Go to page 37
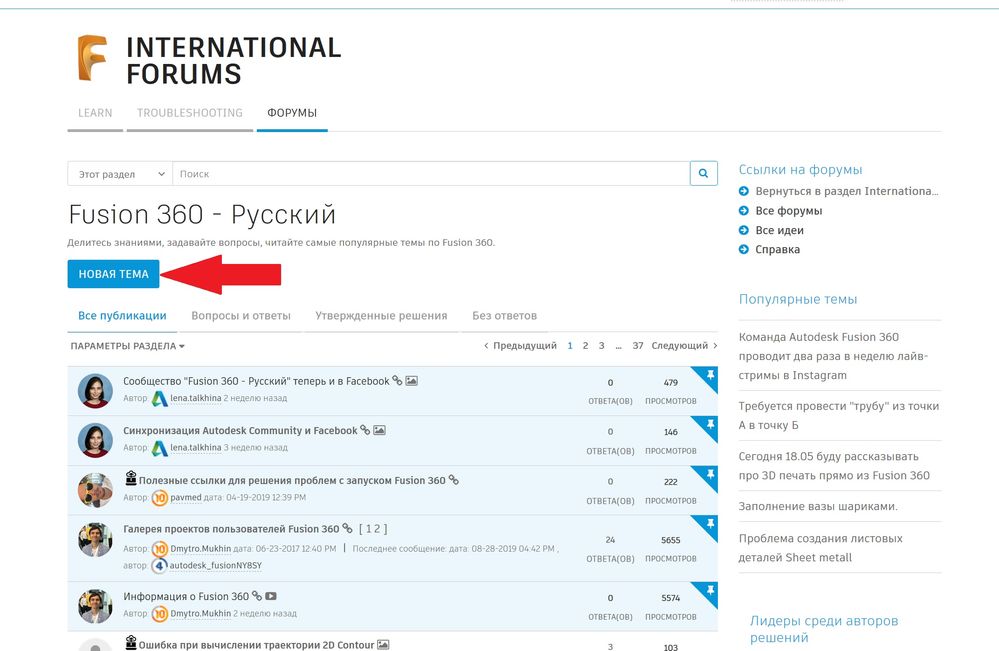Screen dimensions: 999x651 tap(638, 345)
